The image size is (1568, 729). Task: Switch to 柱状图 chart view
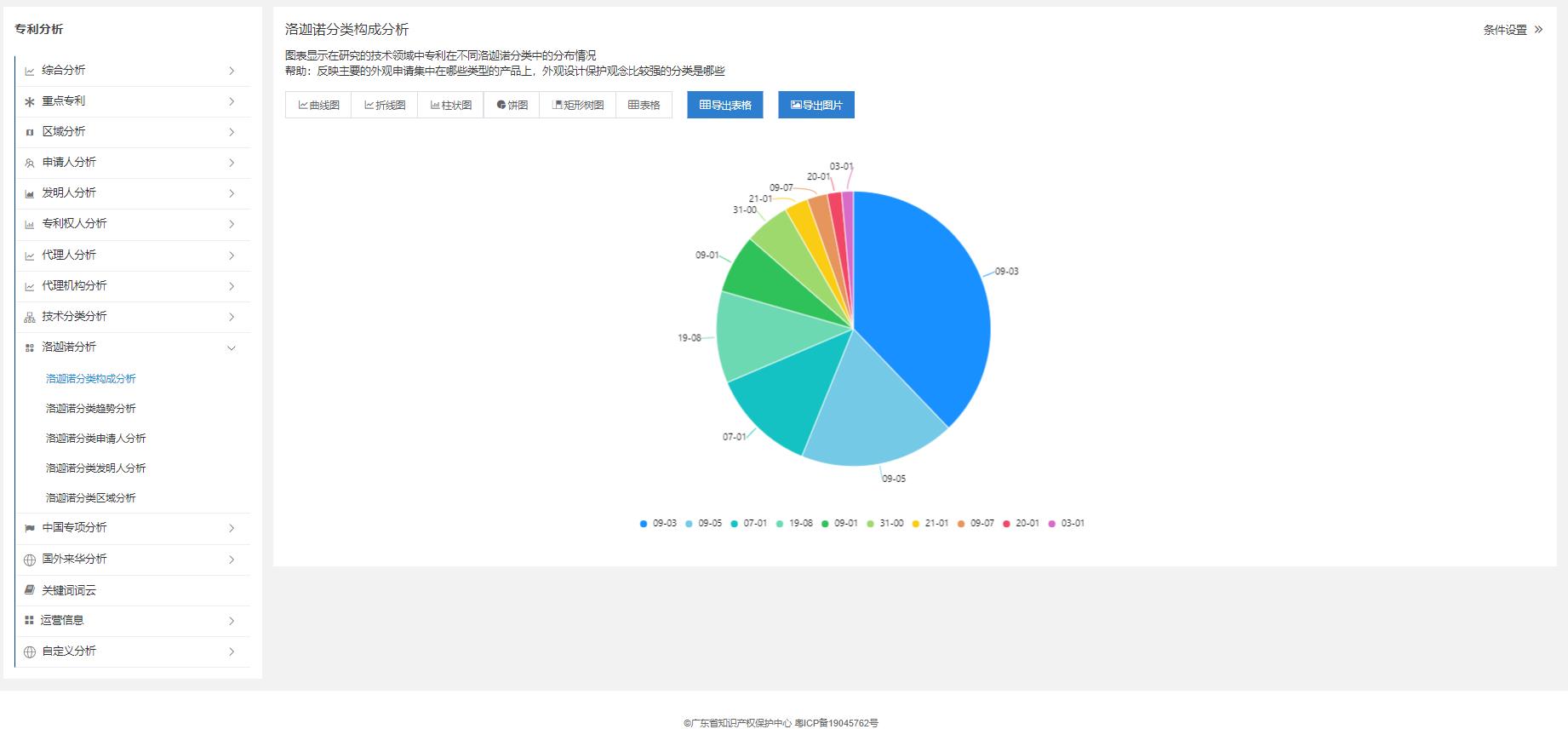pyautogui.click(x=450, y=105)
